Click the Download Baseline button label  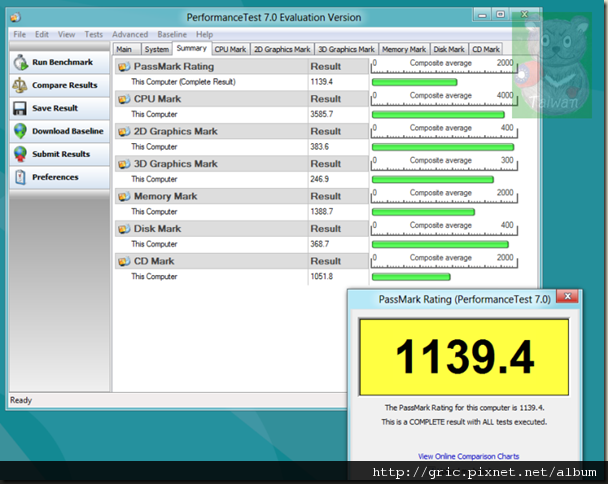[x=68, y=131]
